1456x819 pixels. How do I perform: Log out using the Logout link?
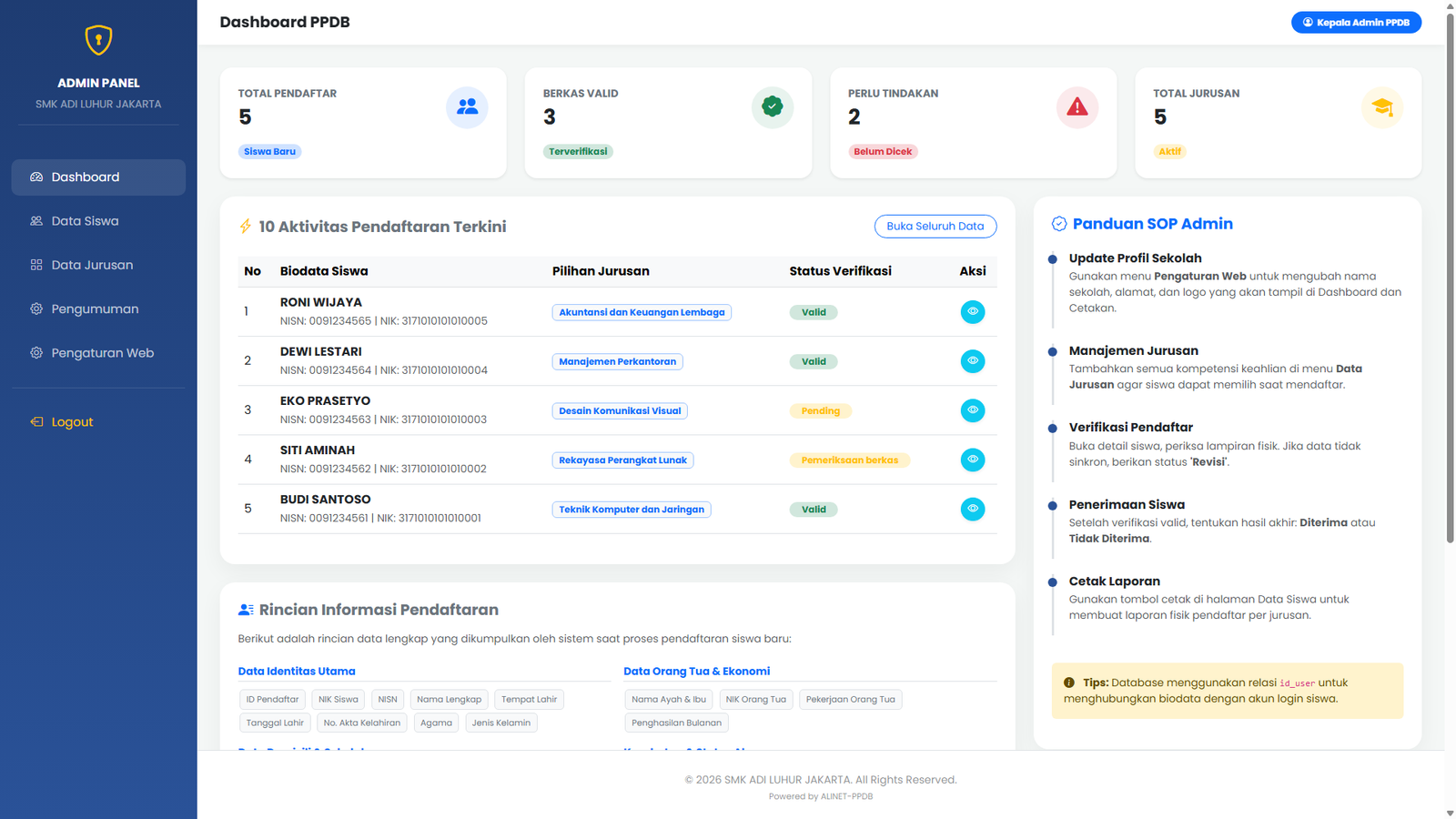[x=72, y=422]
